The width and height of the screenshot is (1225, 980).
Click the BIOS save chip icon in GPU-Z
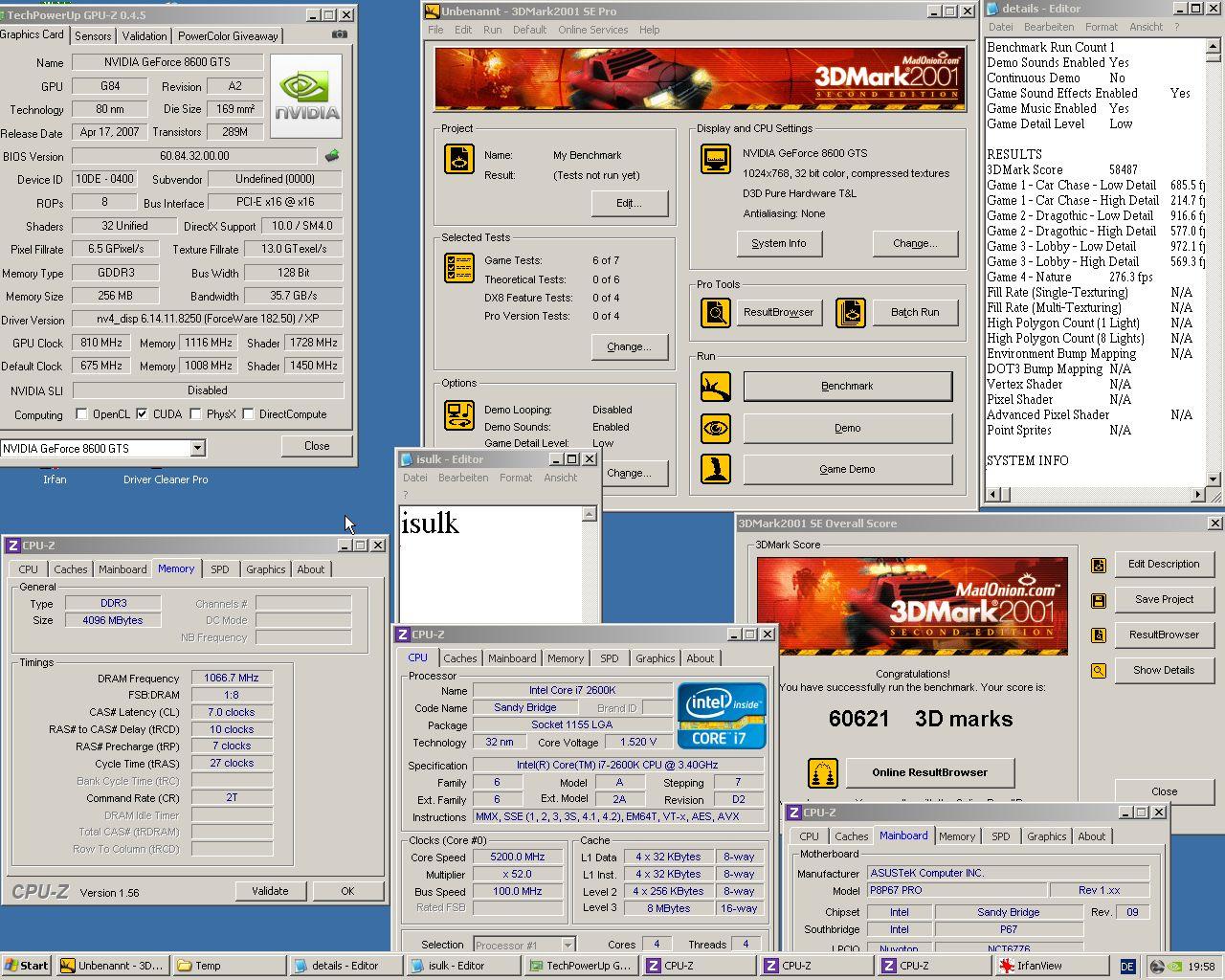(x=332, y=155)
